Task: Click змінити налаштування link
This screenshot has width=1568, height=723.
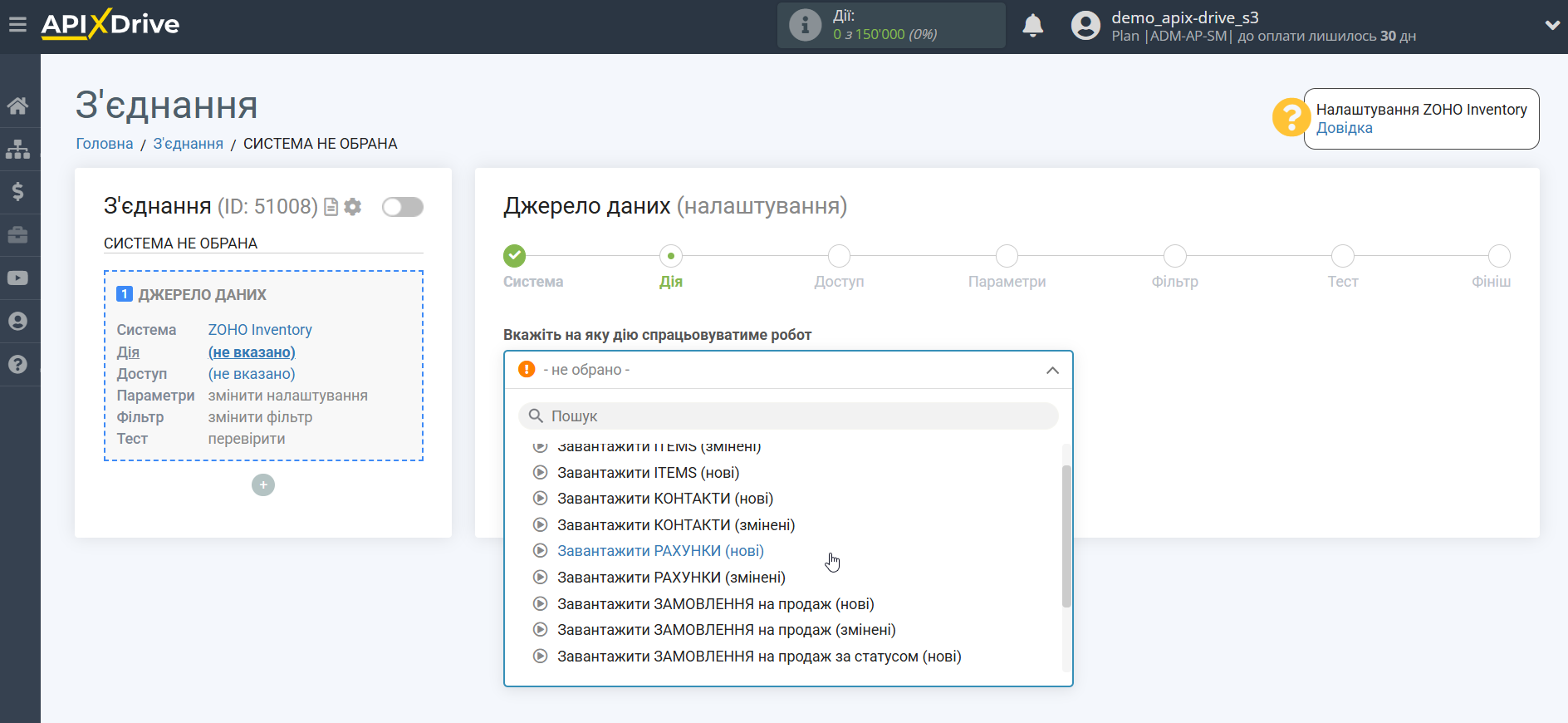Action: [287, 396]
